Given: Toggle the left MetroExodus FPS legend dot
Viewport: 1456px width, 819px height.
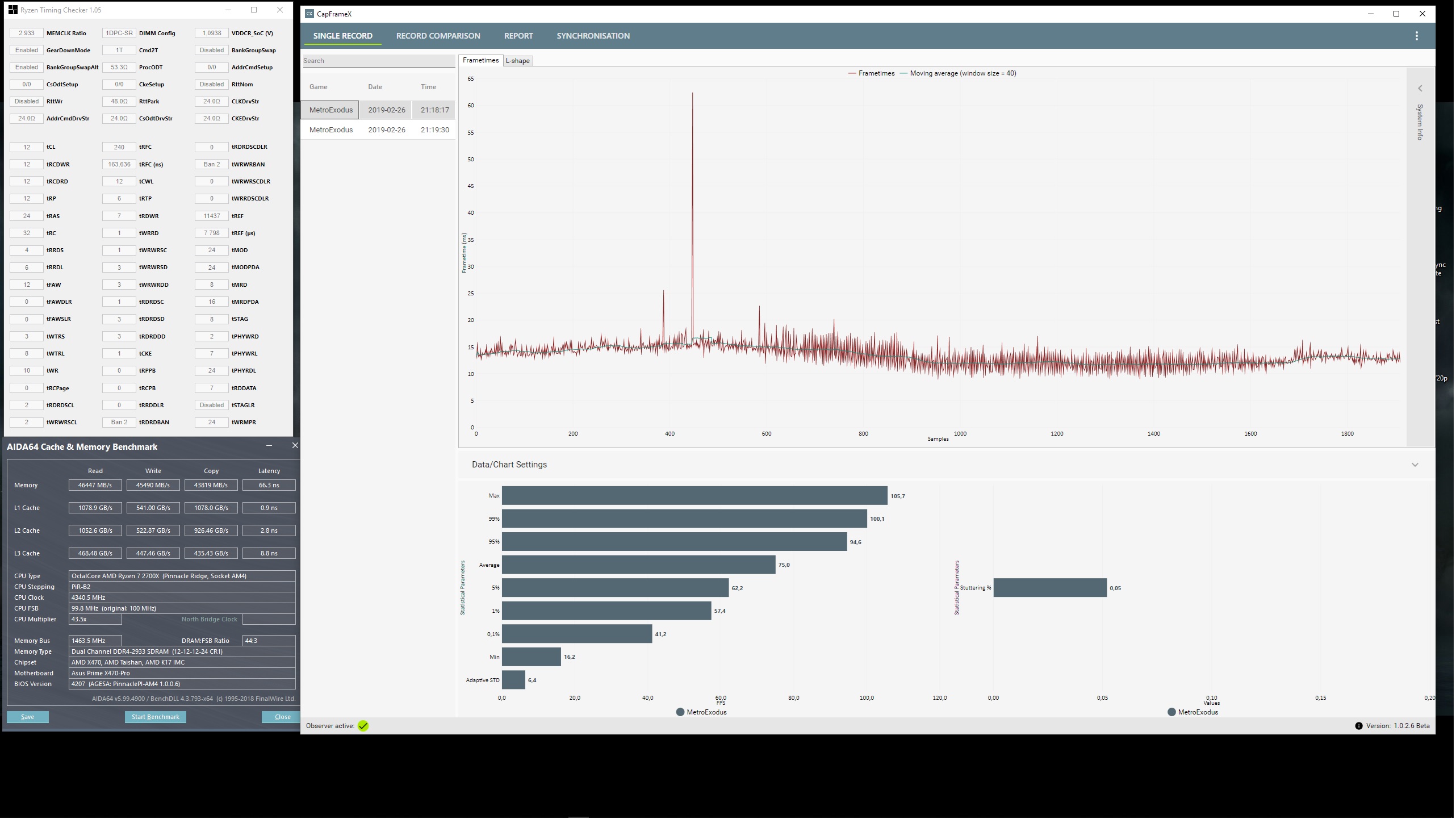Looking at the screenshot, I should click(681, 713).
